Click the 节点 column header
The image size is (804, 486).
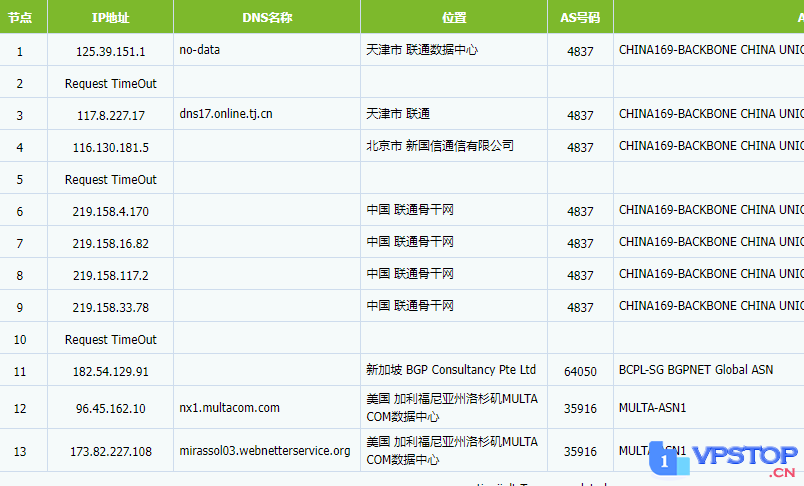click(20, 17)
